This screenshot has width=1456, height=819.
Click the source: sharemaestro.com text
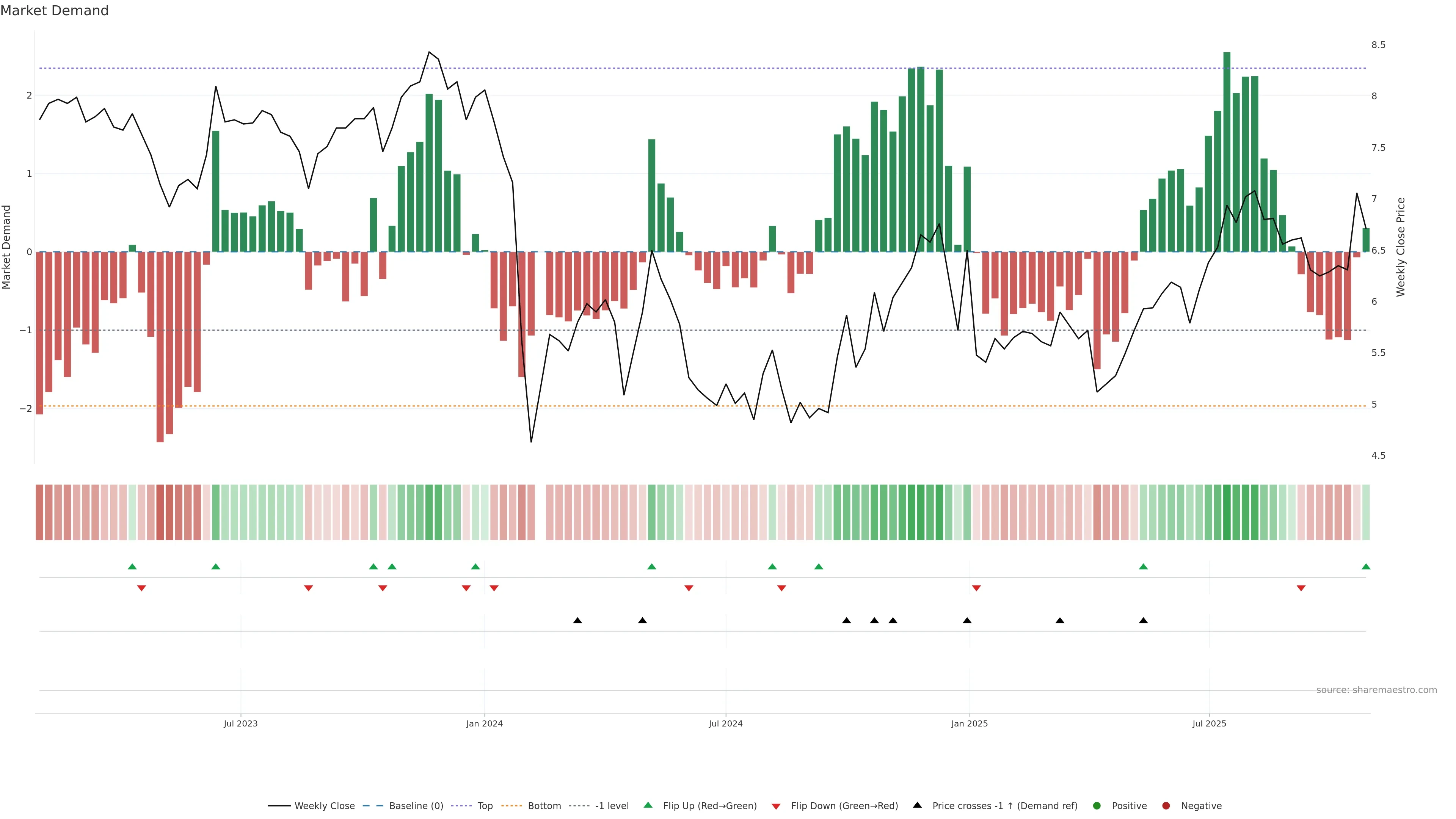(x=1376, y=690)
